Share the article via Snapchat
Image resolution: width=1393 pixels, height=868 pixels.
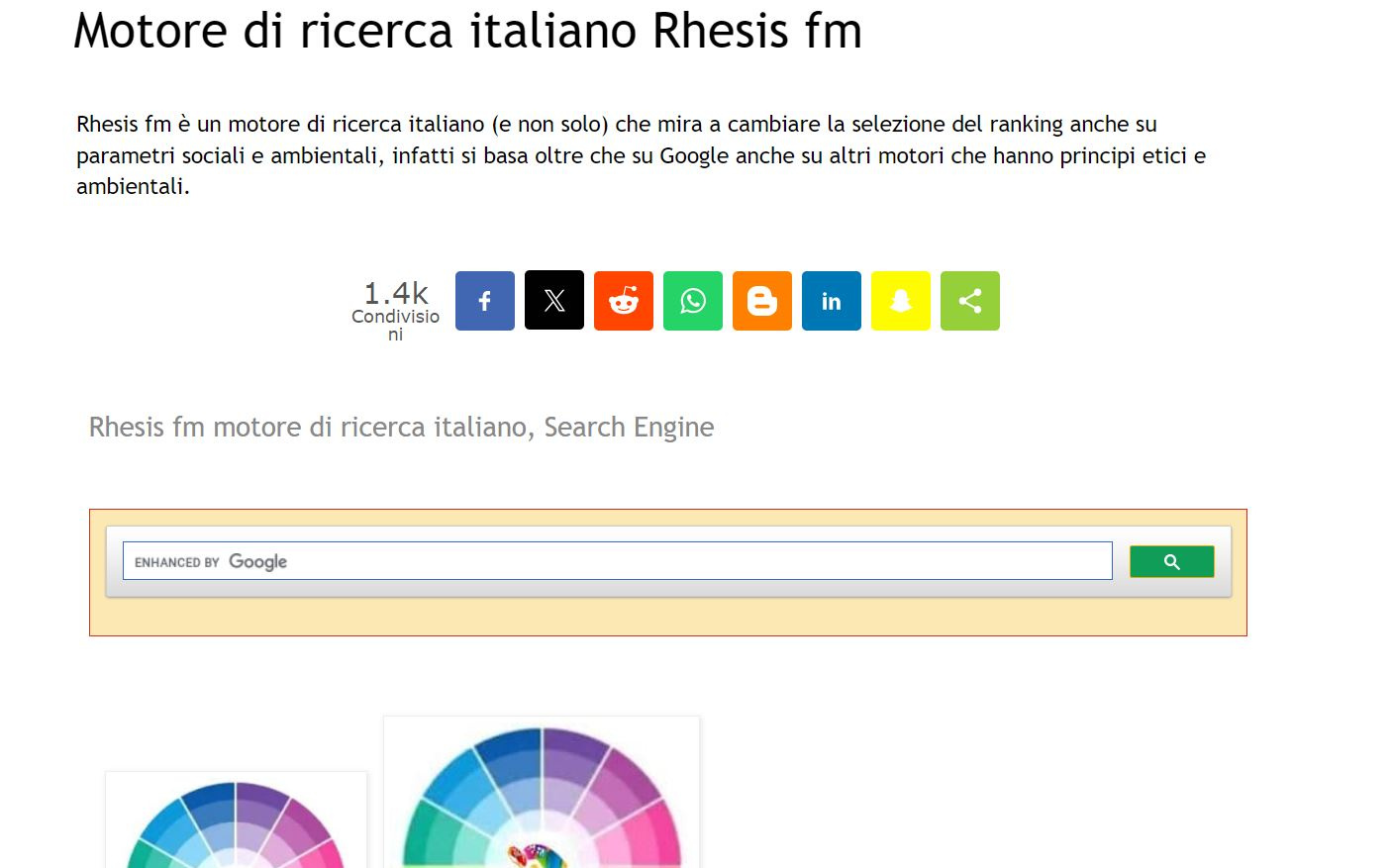pos(900,300)
